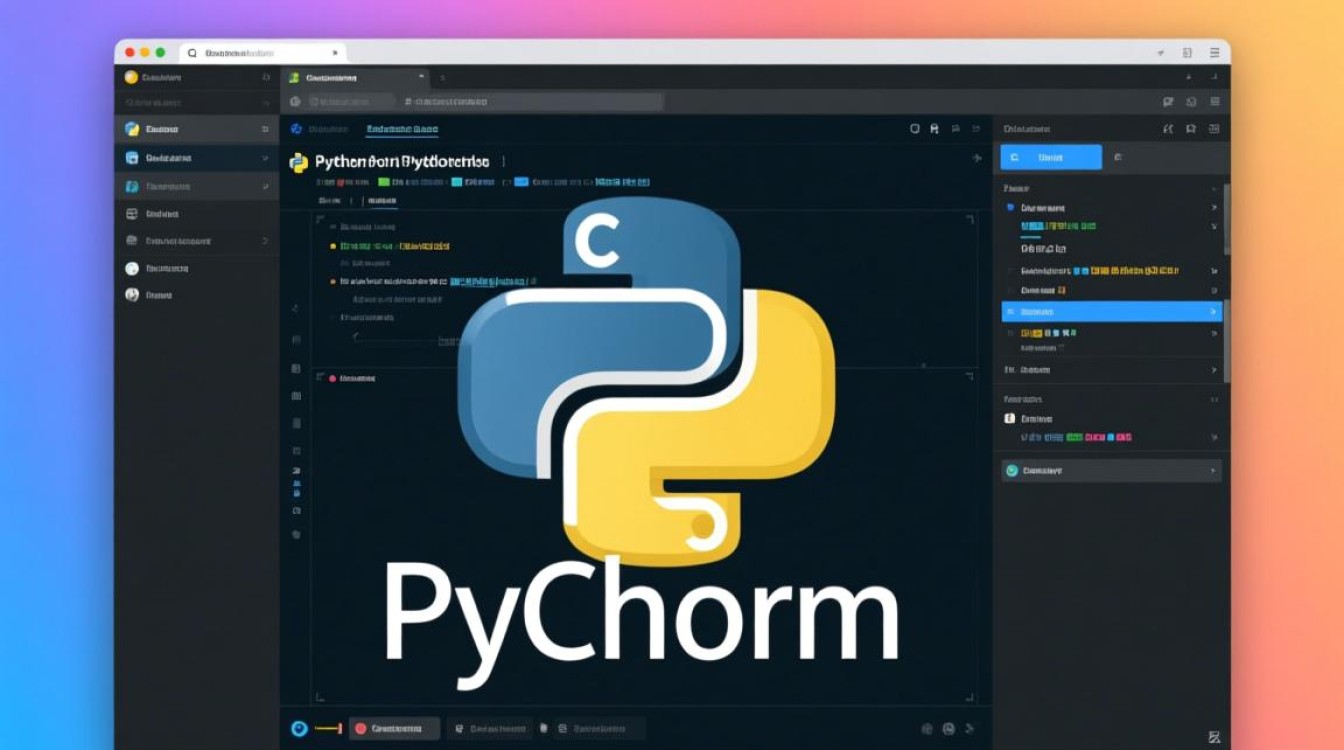Image resolution: width=1344 pixels, height=750 pixels.
Task: Click the teal circle icon in the bottom right panel row
Action: (x=1011, y=470)
